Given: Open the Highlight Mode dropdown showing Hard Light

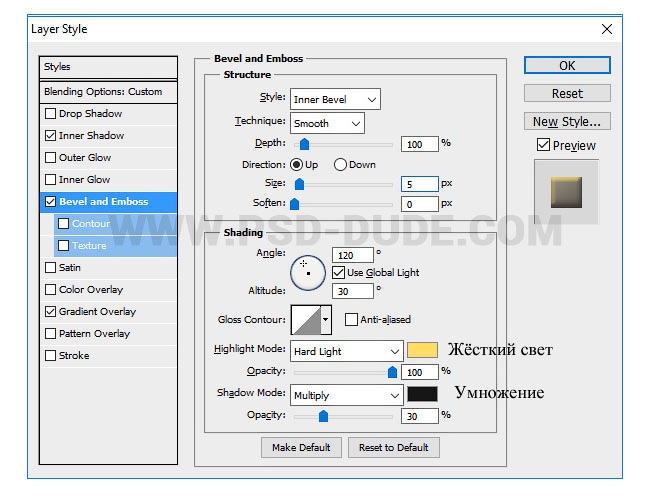Looking at the screenshot, I should [347, 351].
